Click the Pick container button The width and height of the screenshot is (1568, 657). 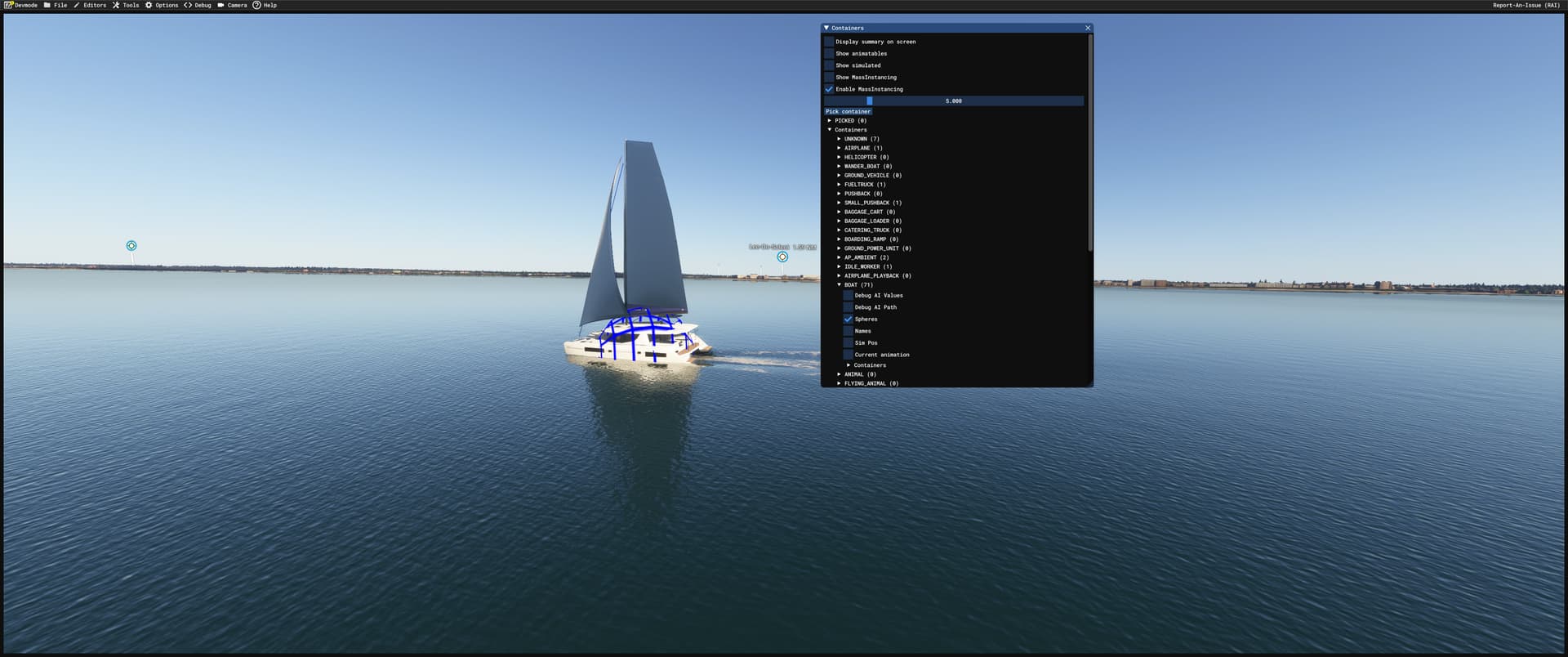848,111
